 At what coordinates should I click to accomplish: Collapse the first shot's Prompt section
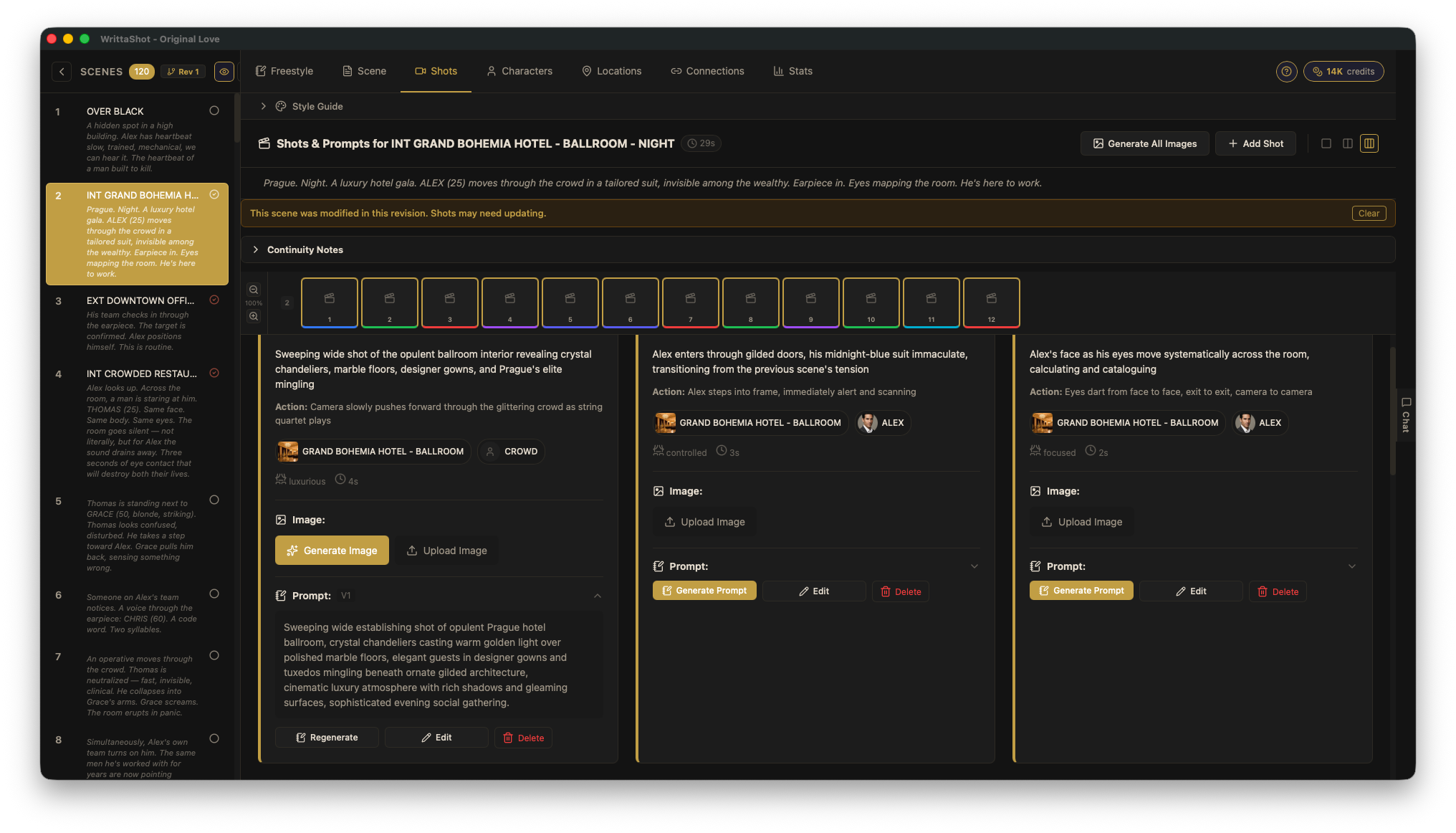click(x=598, y=596)
